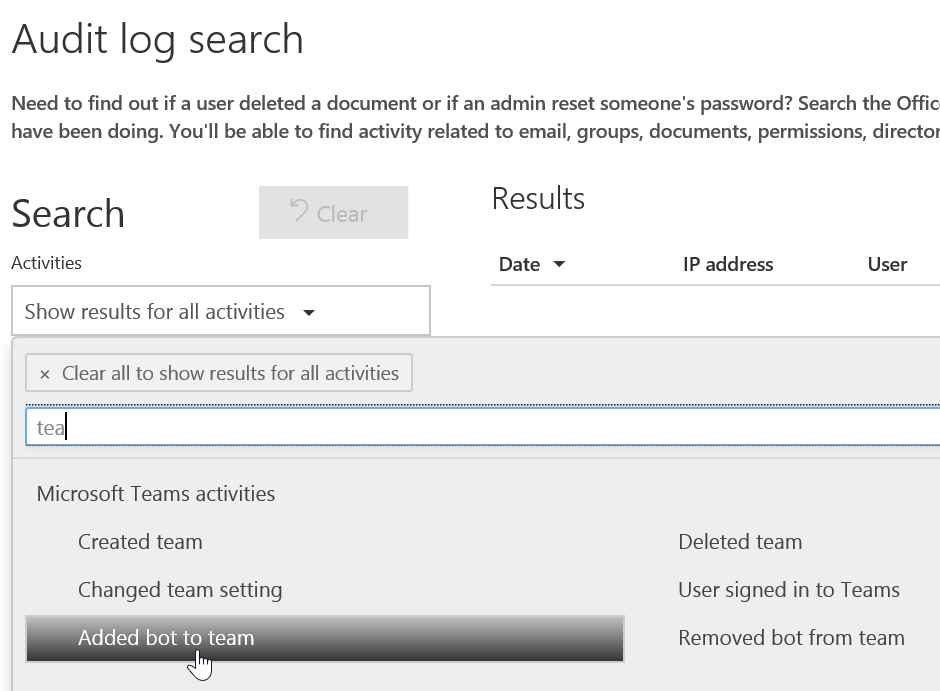
Task: Click the Activities field label
Action: (x=46, y=263)
